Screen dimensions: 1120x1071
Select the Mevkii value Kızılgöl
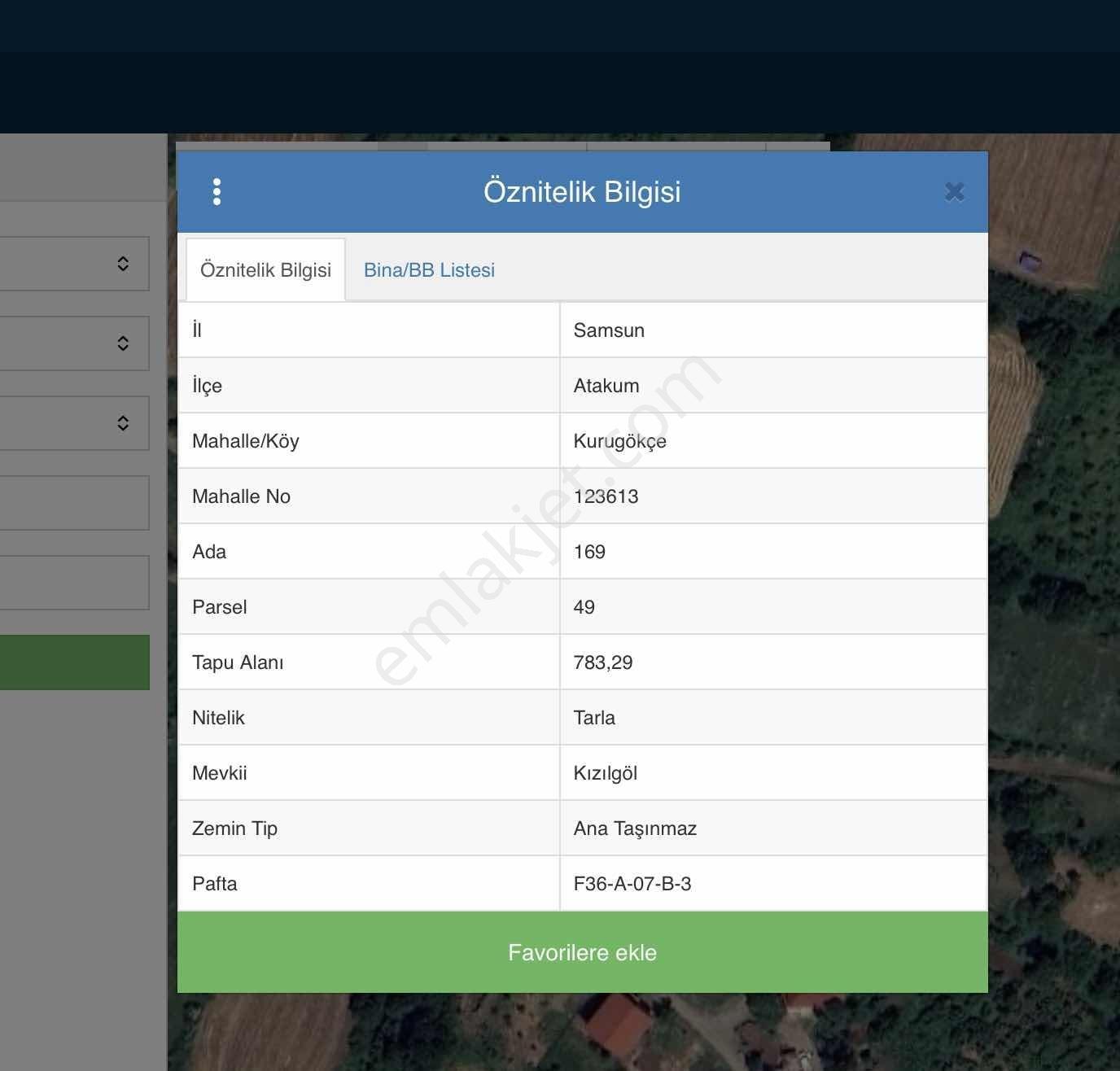click(x=606, y=773)
